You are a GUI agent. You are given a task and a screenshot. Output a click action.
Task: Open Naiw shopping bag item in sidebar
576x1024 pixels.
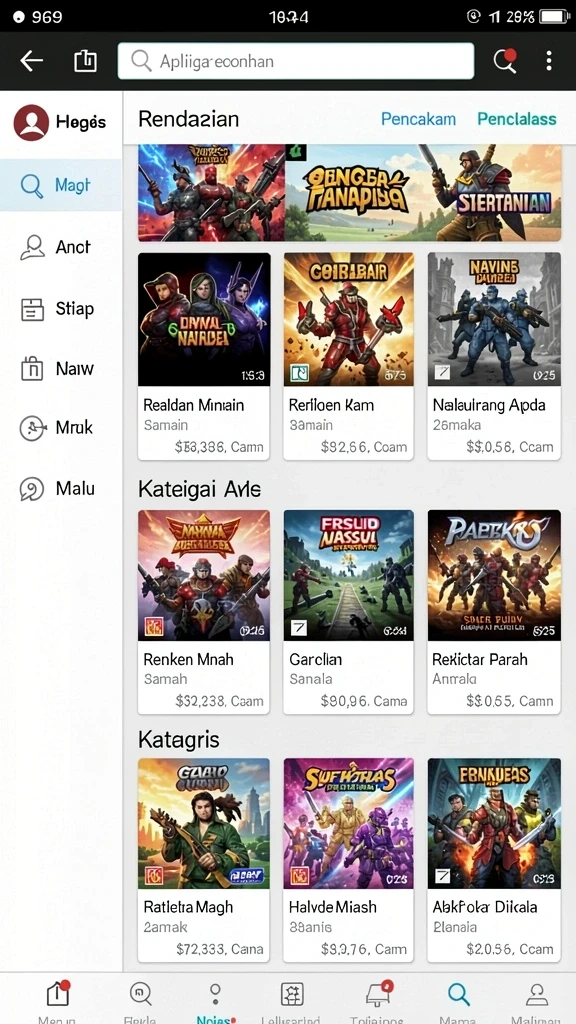pos(61,368)
